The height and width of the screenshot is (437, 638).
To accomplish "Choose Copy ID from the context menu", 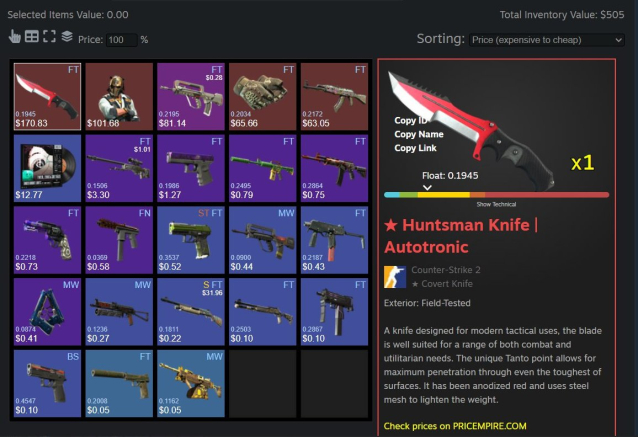I will [x=411, y=120].
